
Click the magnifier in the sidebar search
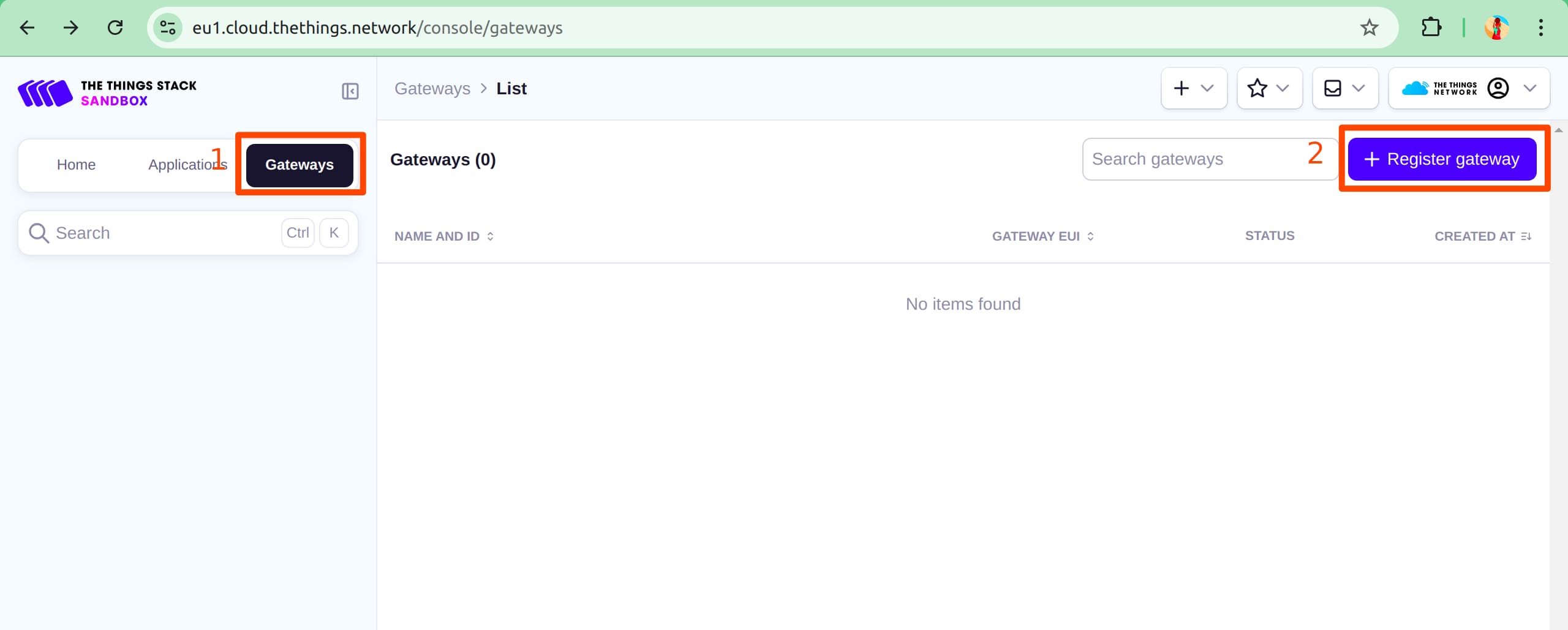click(x=39, y=233)
